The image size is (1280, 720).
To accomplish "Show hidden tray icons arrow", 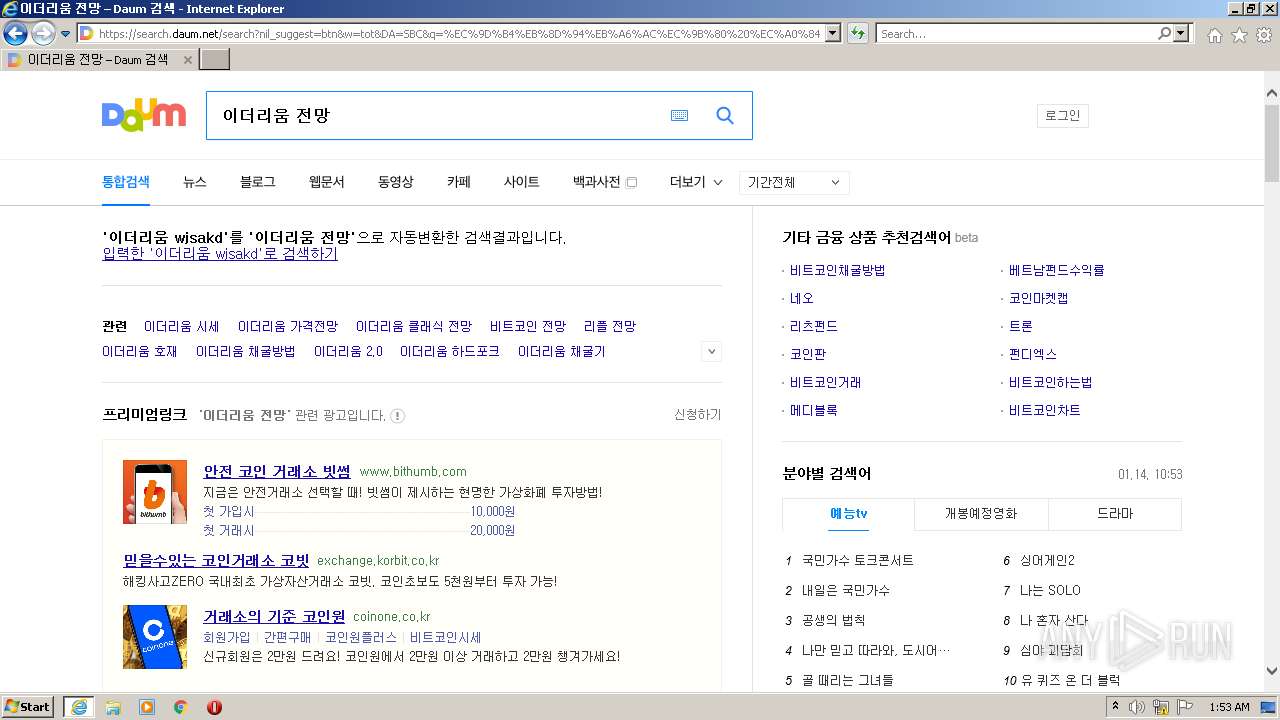I will [1115, 707].
